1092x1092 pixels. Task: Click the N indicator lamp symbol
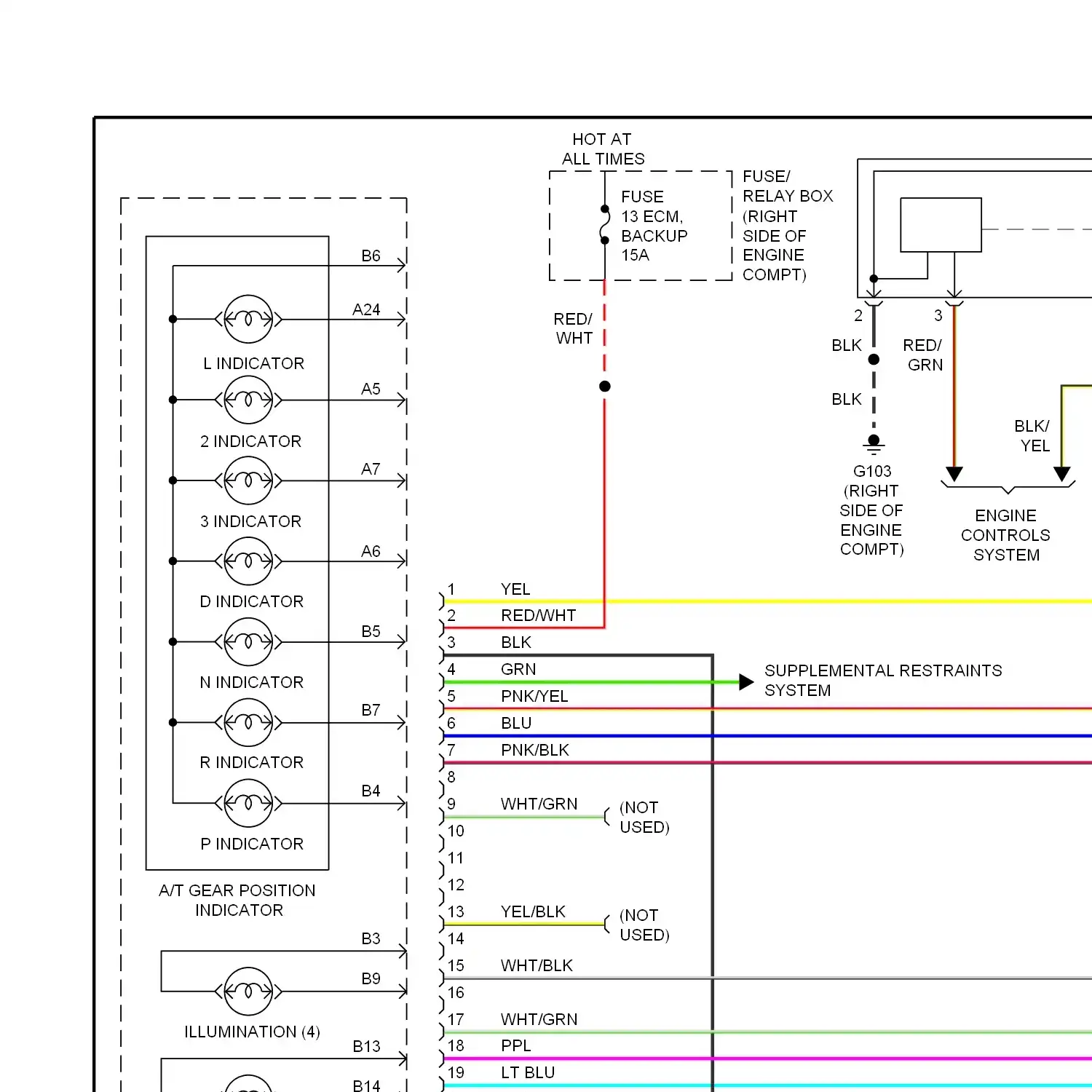[x=248, y=642]
